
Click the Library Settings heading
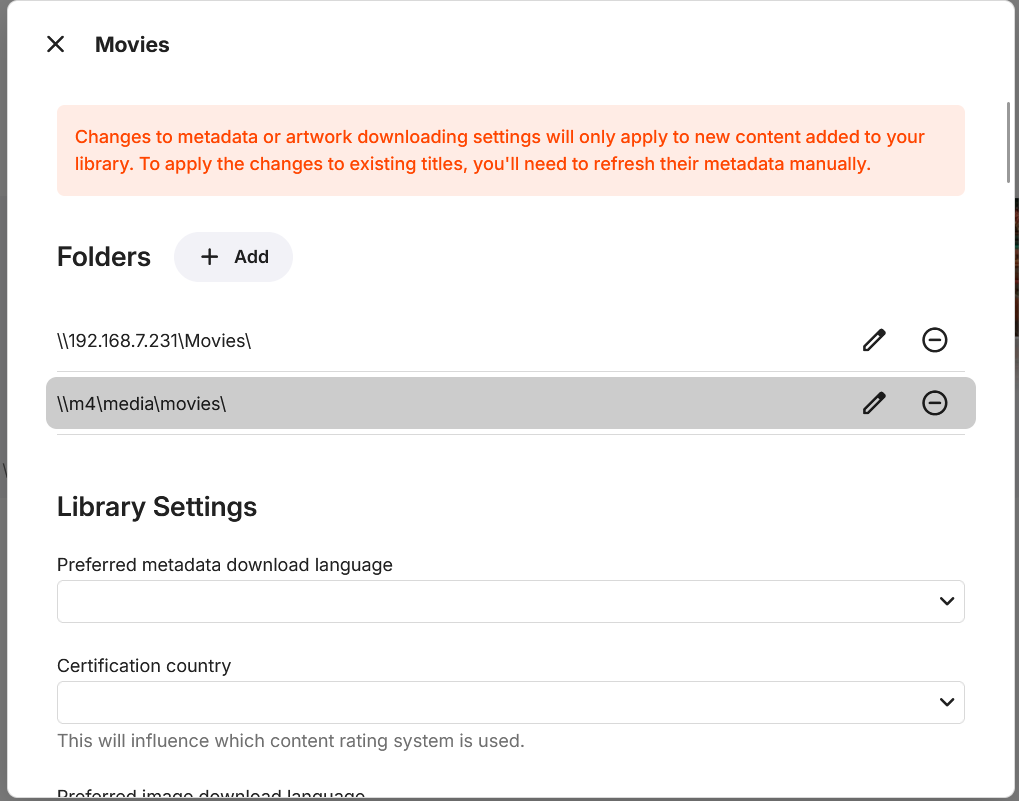pyautogui.click(x=157, y=507)
